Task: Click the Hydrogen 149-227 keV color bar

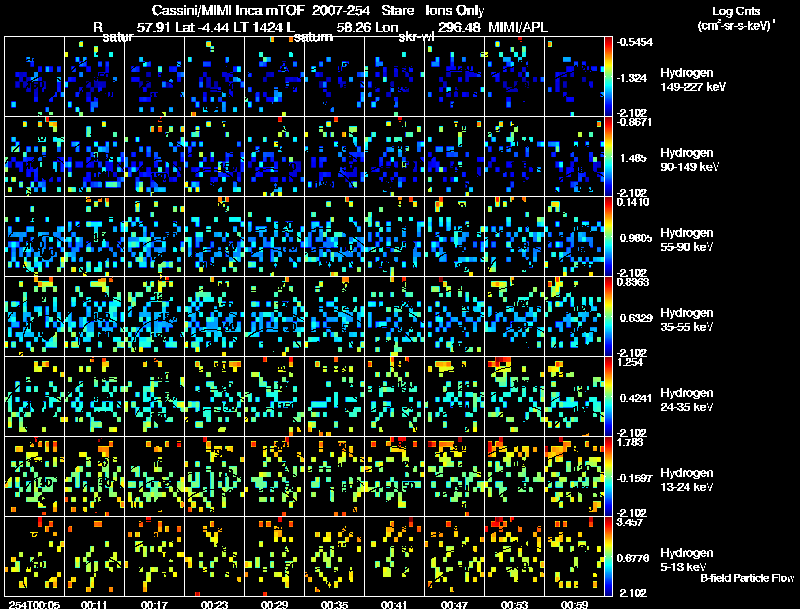Action: 608,77
